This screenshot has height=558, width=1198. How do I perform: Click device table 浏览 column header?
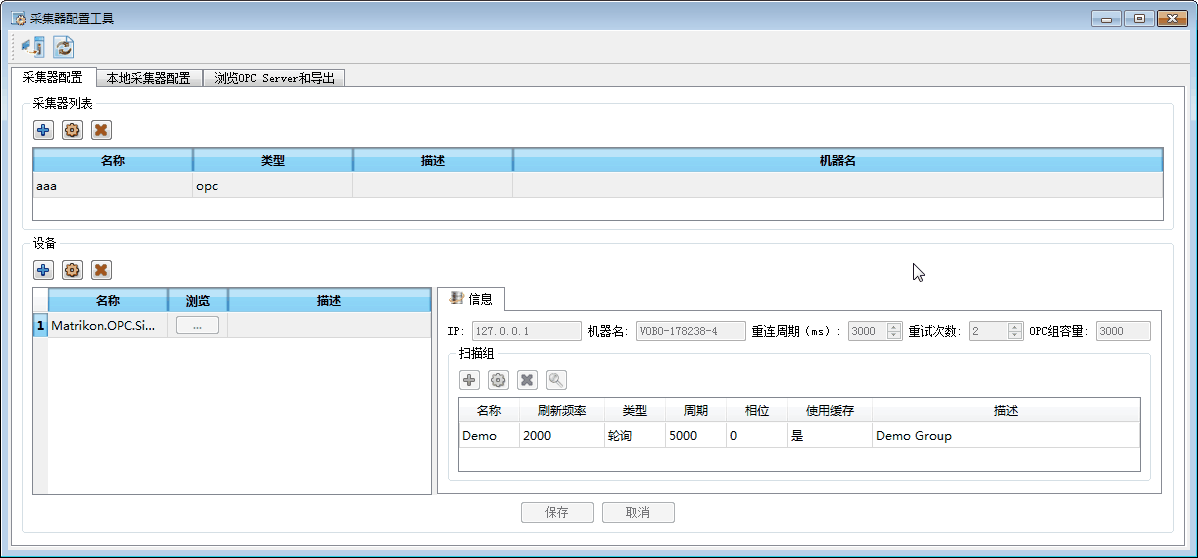198,300
